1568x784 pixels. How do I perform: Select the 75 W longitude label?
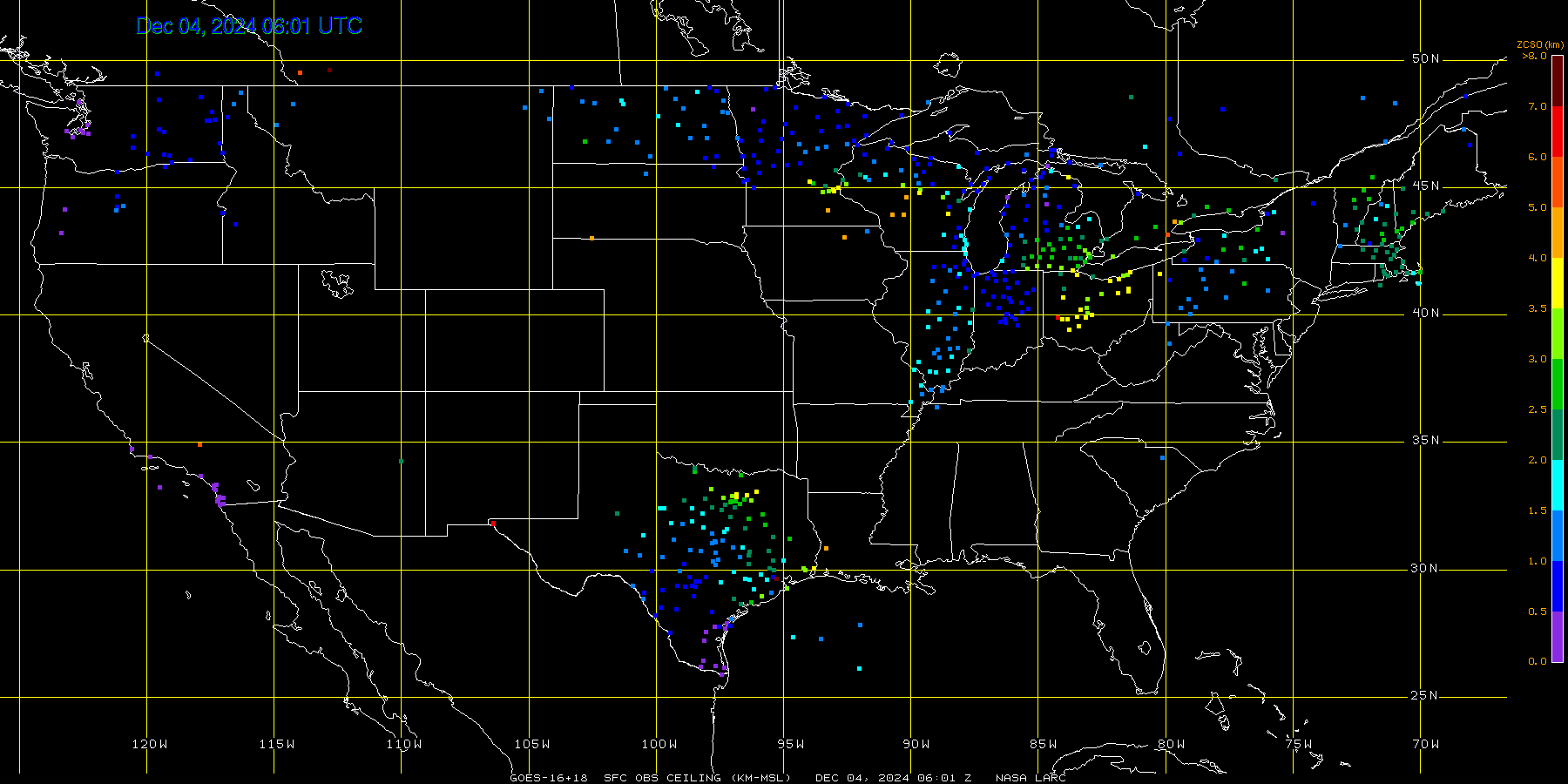(x=1298, y=744)
